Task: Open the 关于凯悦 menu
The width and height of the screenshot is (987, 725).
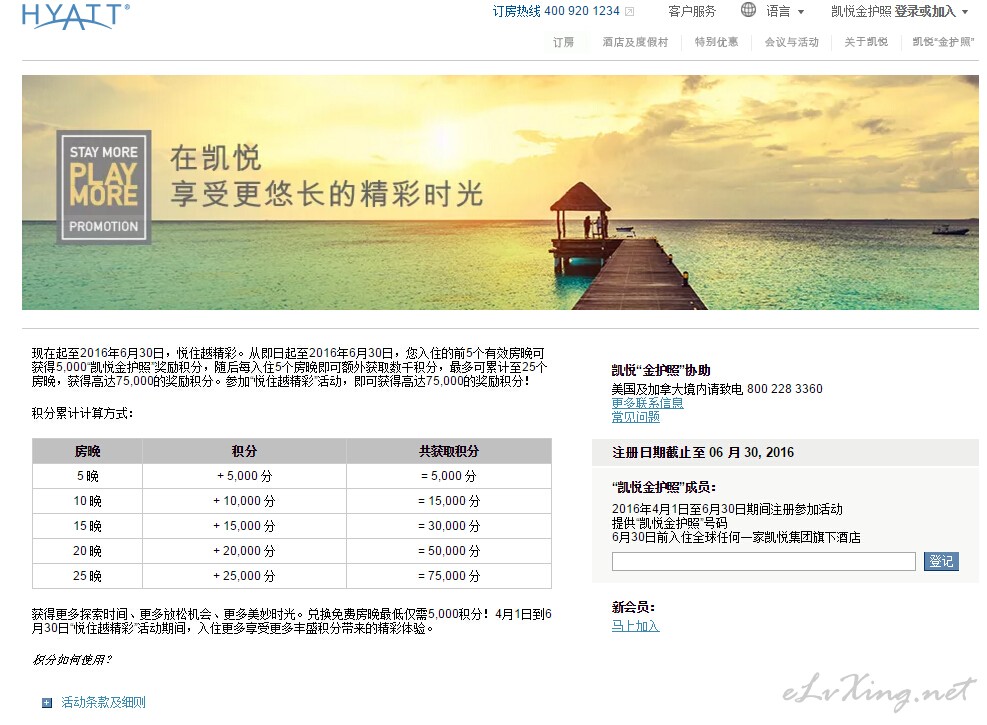Action: click(866, 42)
